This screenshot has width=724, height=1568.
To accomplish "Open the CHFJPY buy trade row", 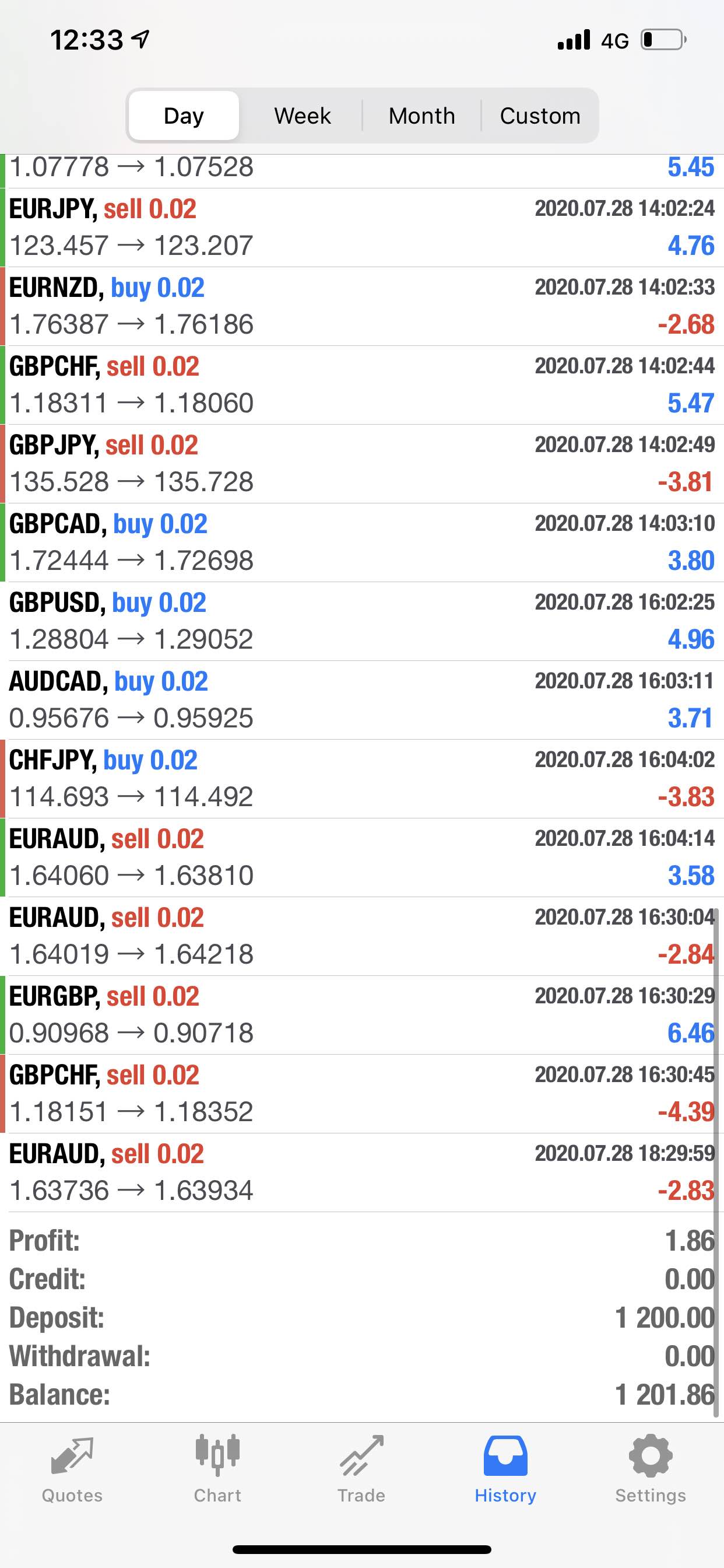I will tap(362, 779).
